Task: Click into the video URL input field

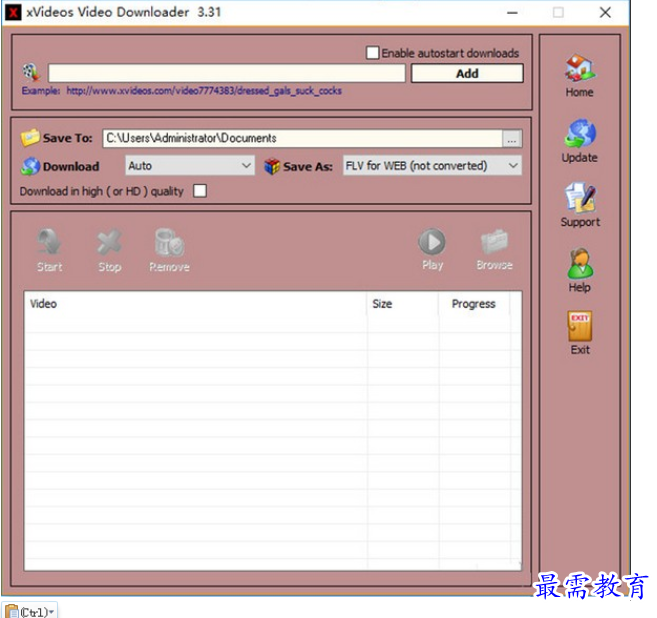Action: pos(227,73)
